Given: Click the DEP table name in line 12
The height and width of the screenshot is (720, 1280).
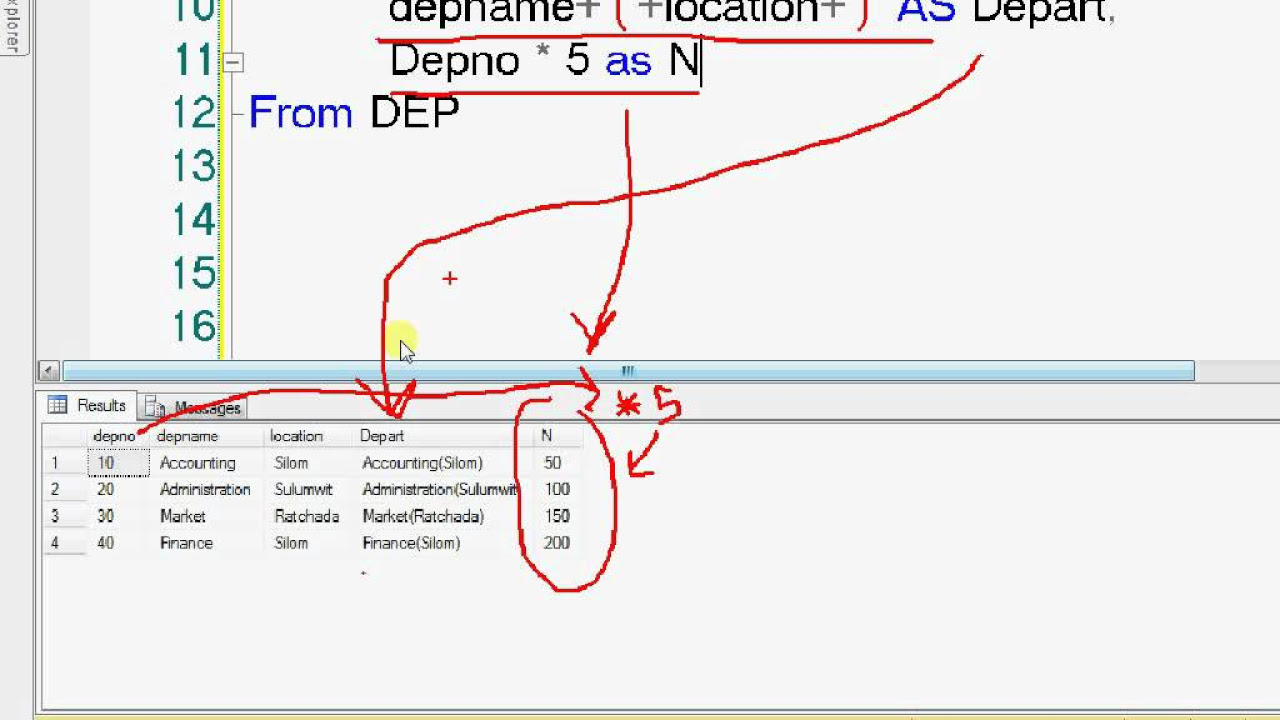Looking at the screenshot, I should [x=414, y=113].
